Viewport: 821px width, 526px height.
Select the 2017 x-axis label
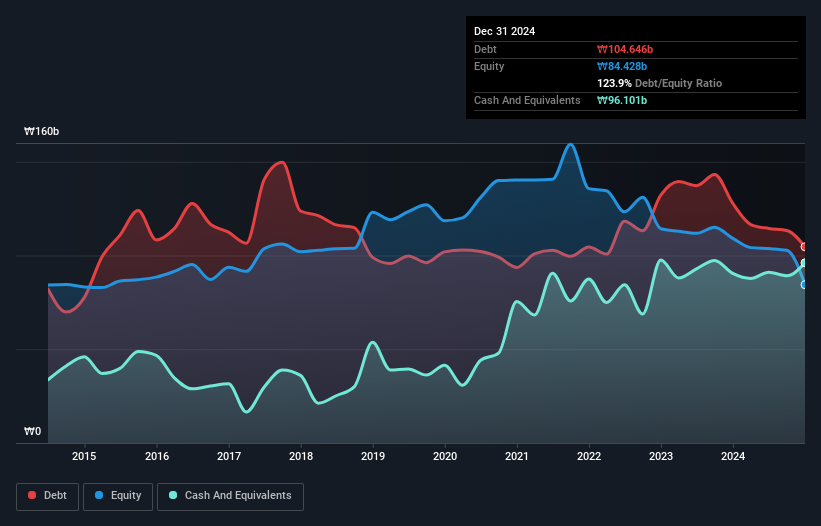coord(229,456)
